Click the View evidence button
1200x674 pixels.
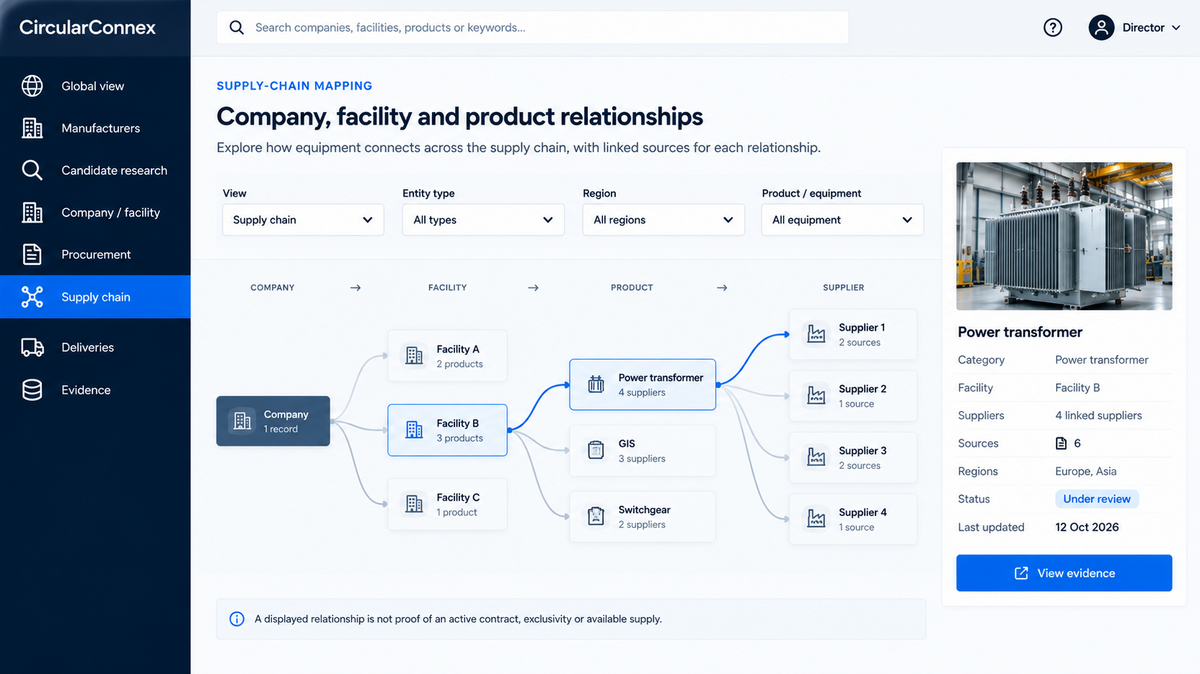pyautogui.click(x=1064, y=573)
